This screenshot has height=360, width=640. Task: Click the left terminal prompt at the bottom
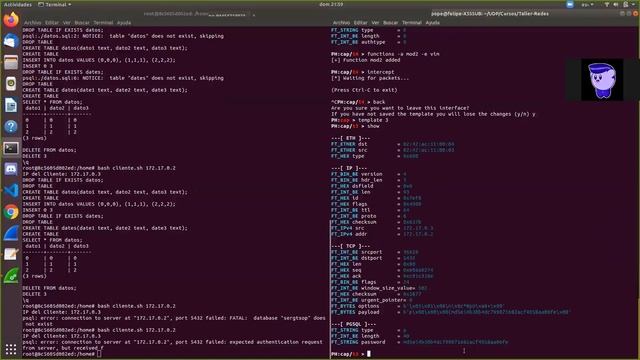coord(61,354)
